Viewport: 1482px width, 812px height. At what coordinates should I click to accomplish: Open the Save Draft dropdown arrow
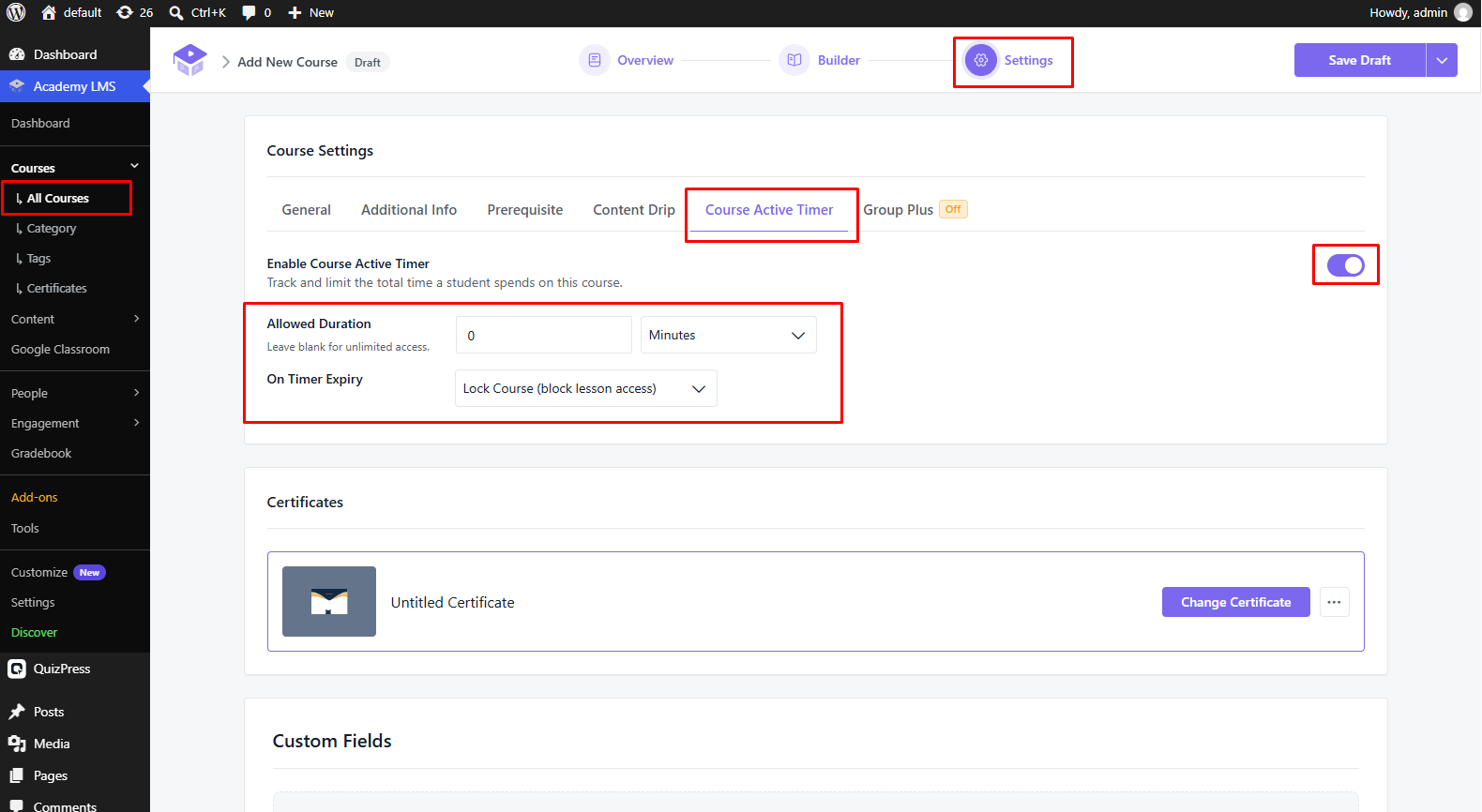[x=1442, y=60]
